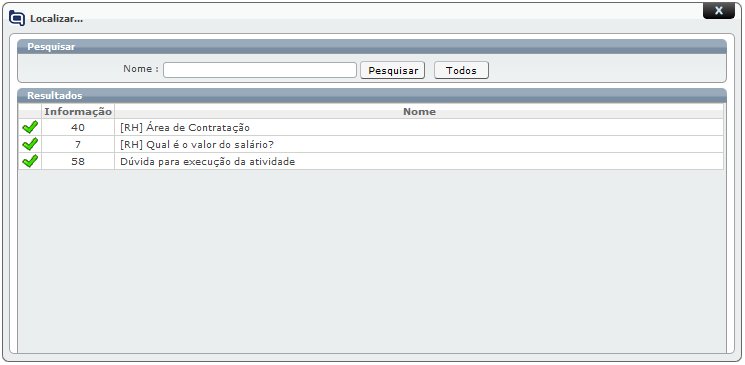The image size is (745, 365).
Task: Click the Nome field label
Action: coord(141,69)
